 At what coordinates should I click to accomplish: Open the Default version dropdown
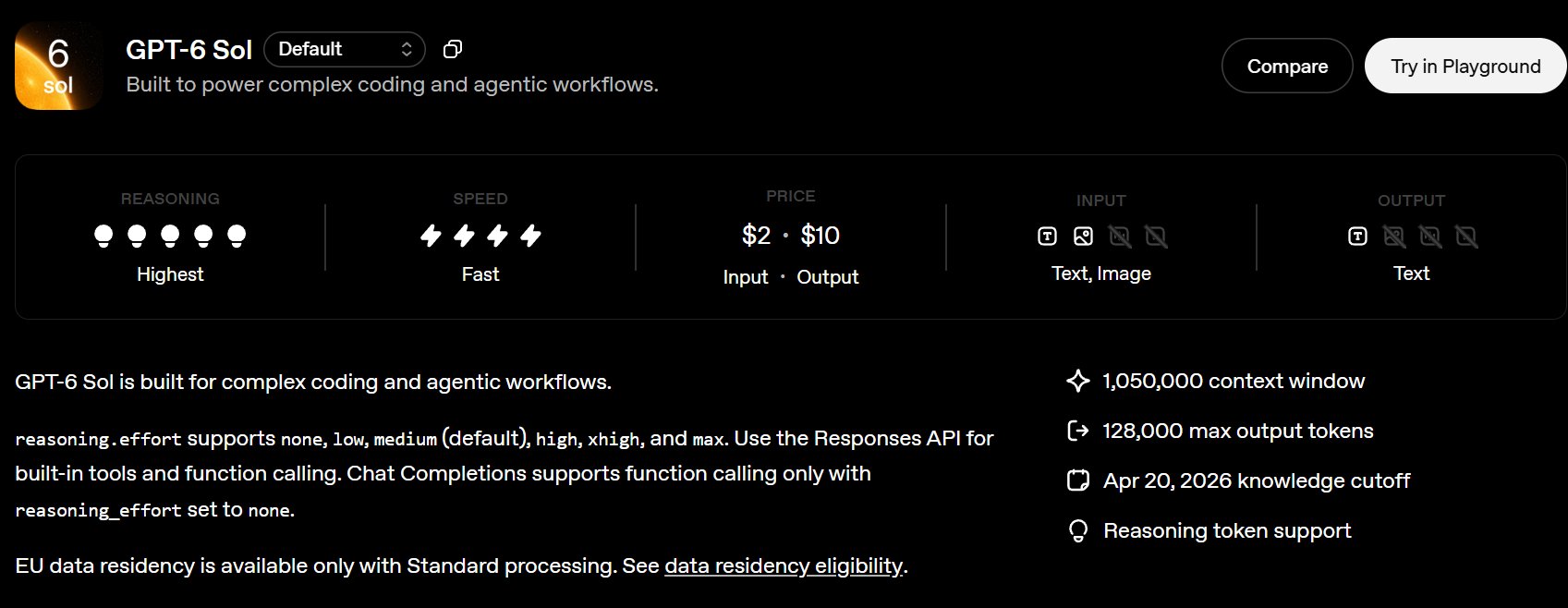coord(345,49)
